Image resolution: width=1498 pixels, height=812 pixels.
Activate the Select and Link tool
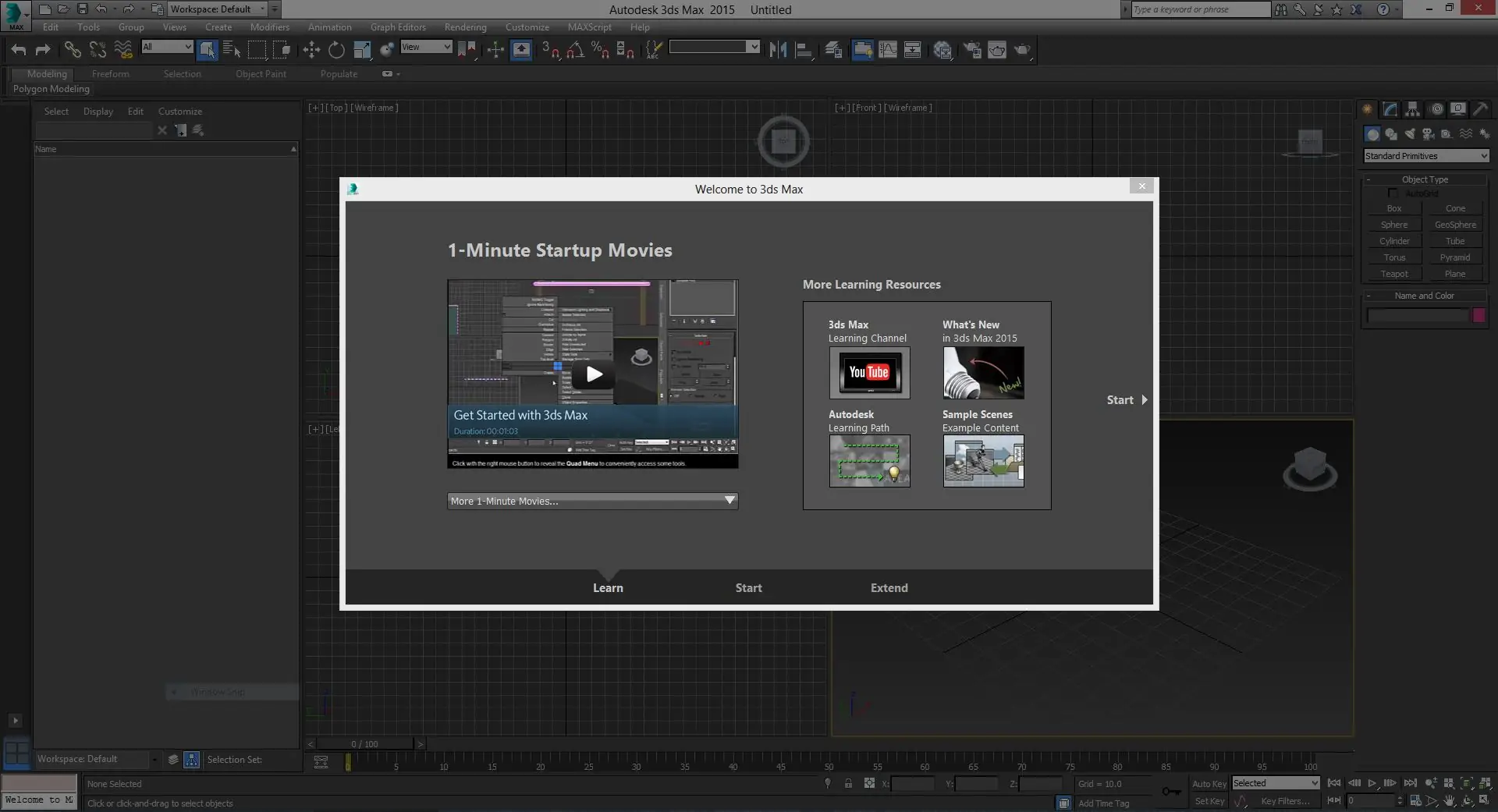click(73, 50)
